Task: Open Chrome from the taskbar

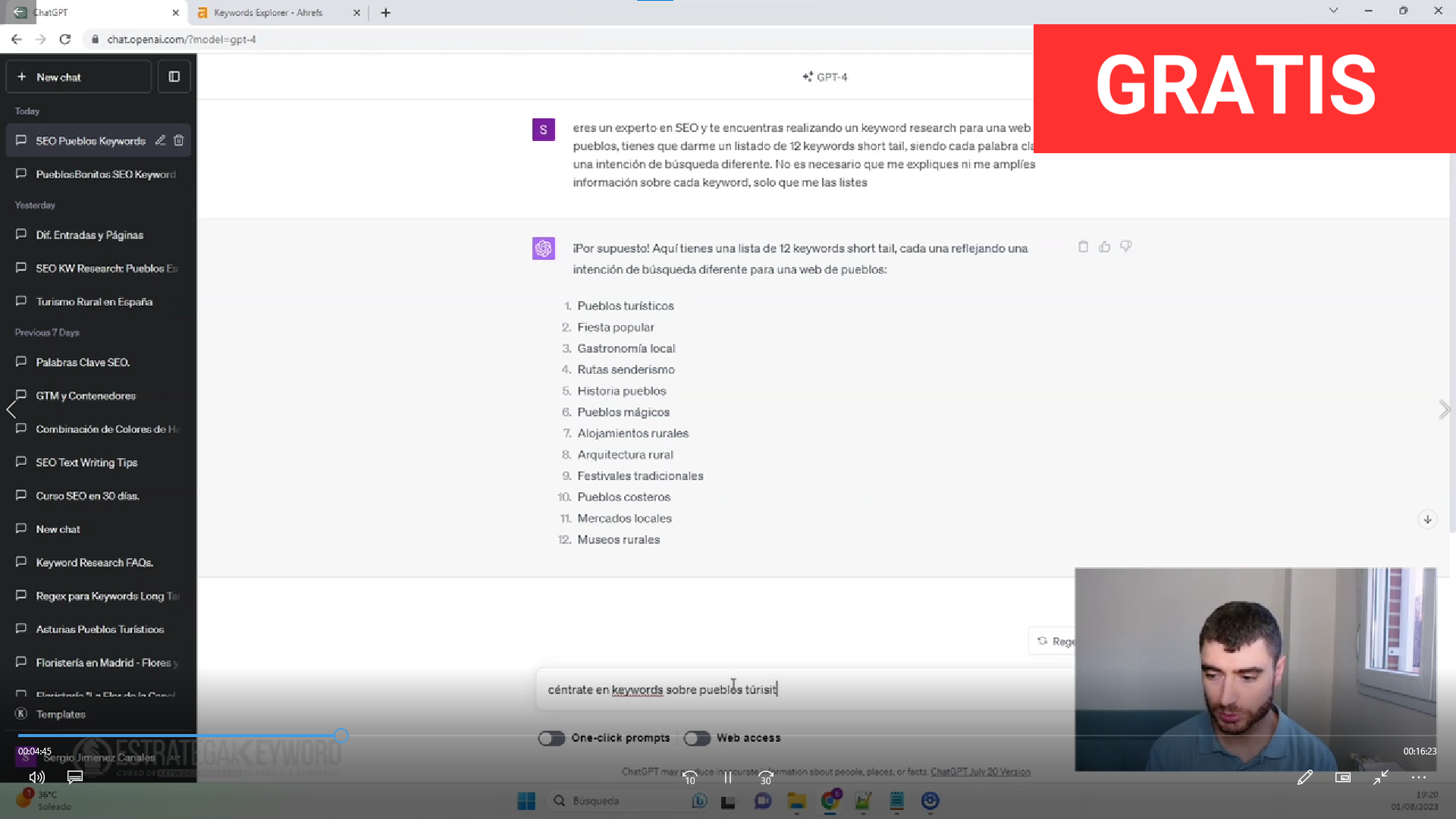Action: (x=830, y=801)
